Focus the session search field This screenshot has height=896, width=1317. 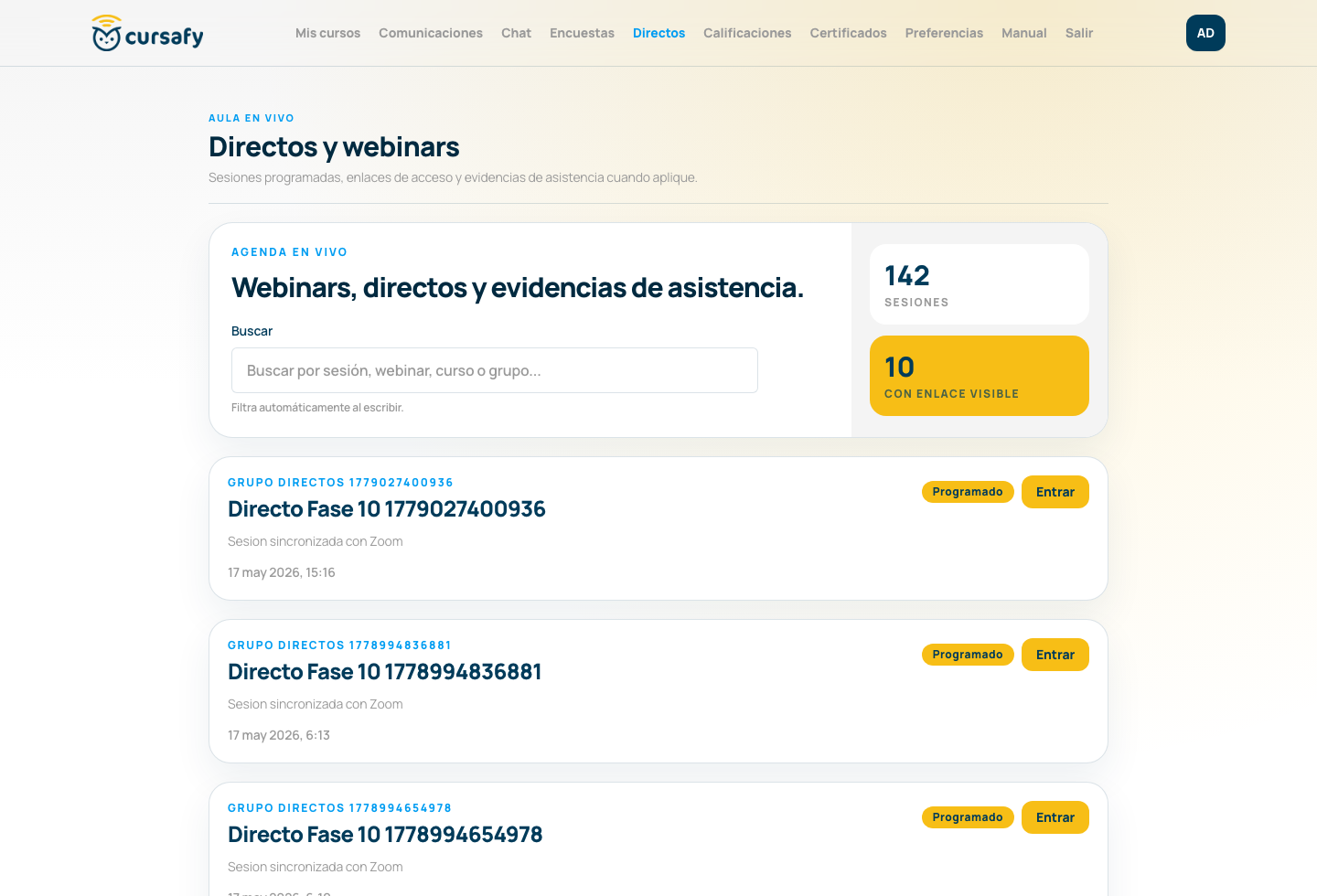pyautogui.click(x=495, y=370)
